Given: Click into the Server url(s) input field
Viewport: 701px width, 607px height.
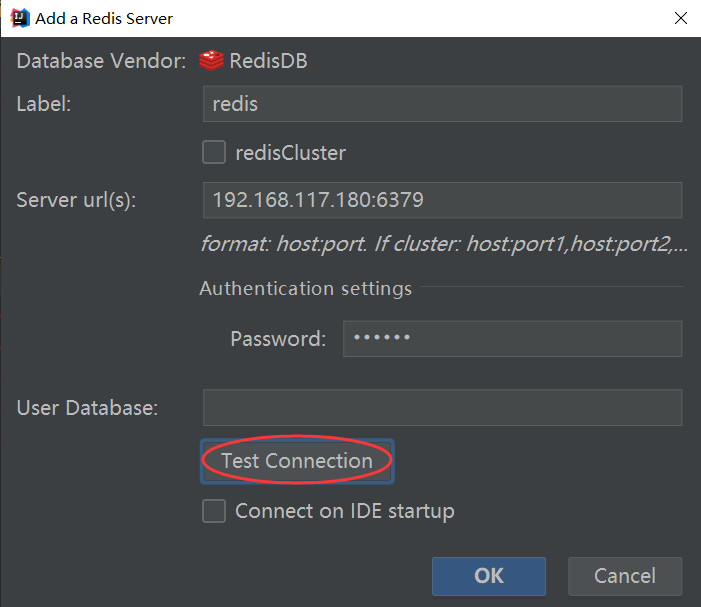Looking at the screenshot, I should 442,200.
